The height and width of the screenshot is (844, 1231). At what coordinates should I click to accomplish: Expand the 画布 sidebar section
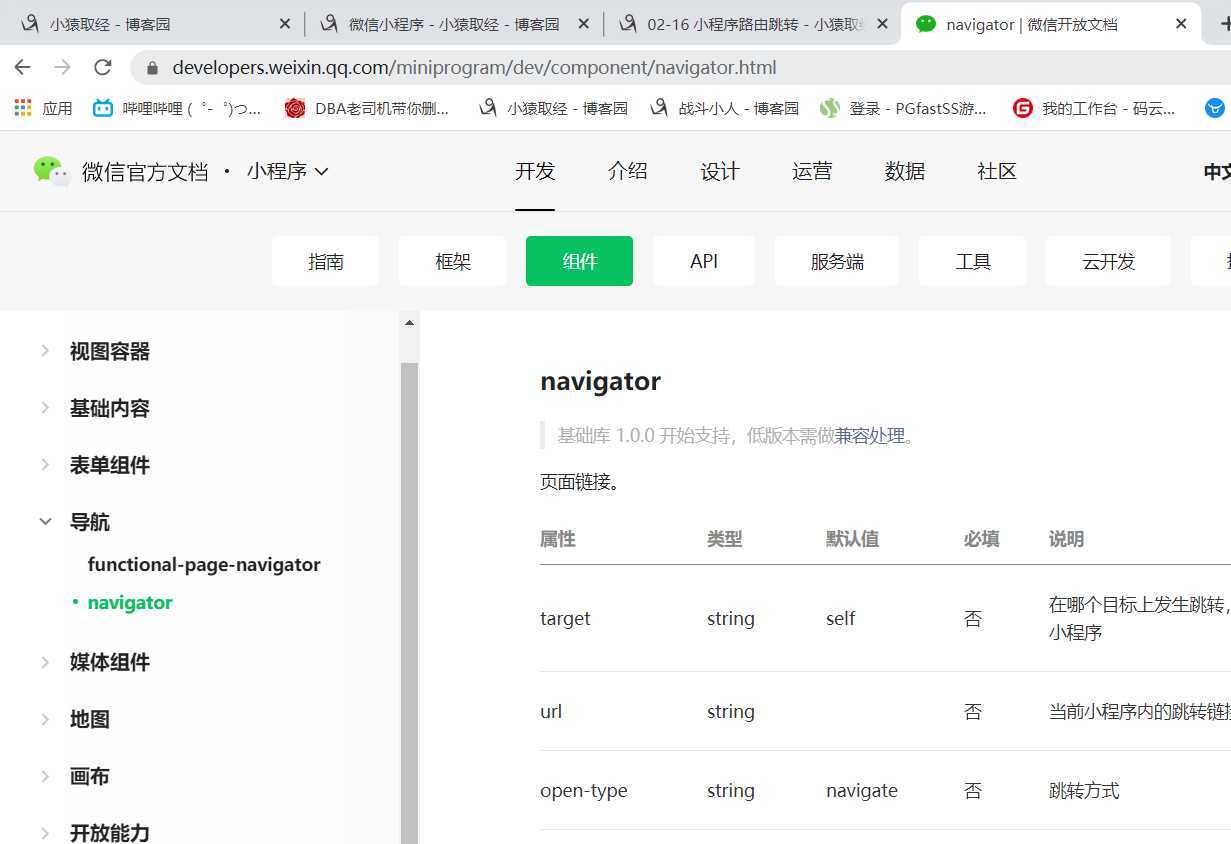pyautogui.click(x=75, y=776)
